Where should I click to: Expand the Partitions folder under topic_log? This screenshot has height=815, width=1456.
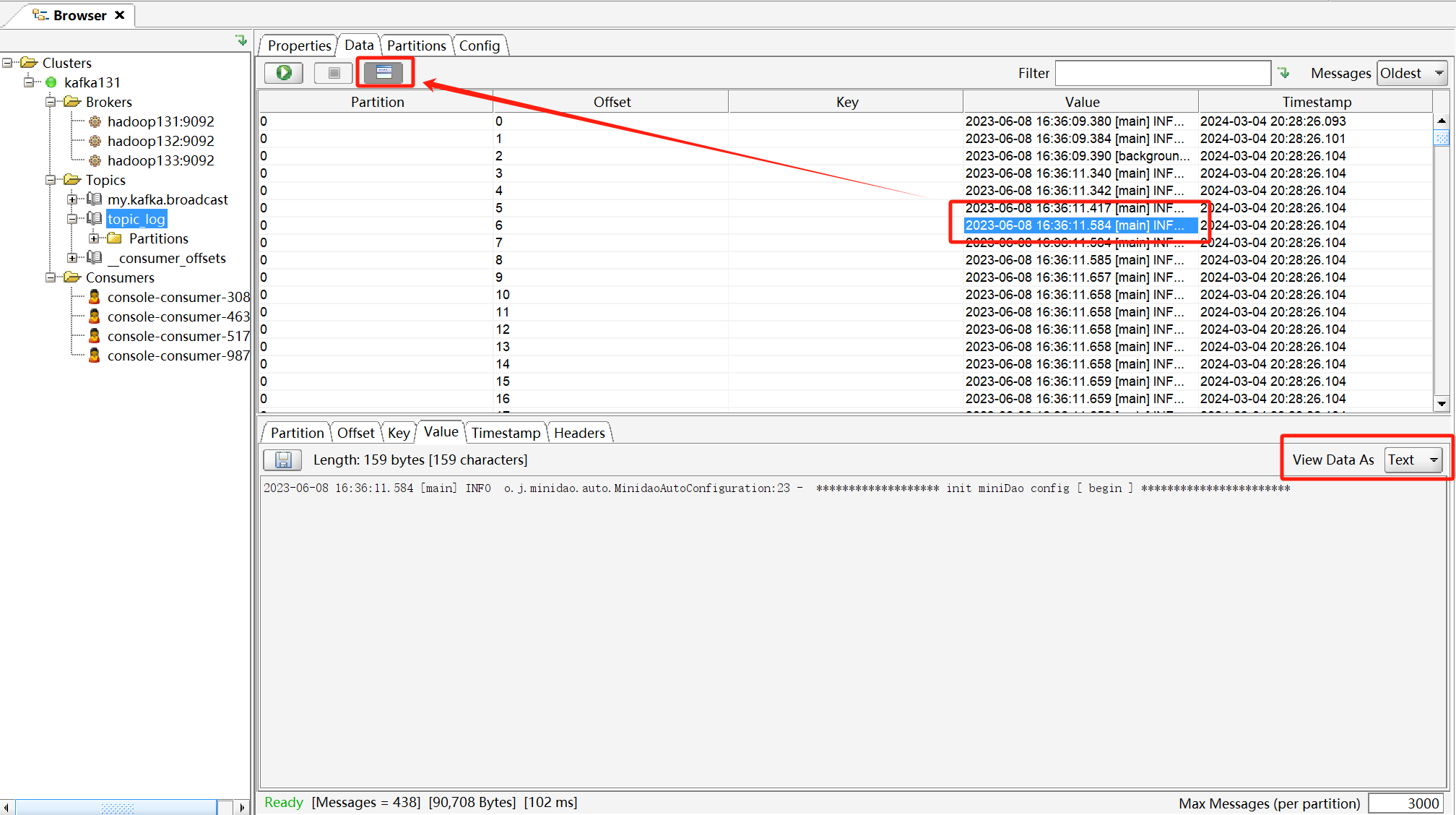(94, 238)
